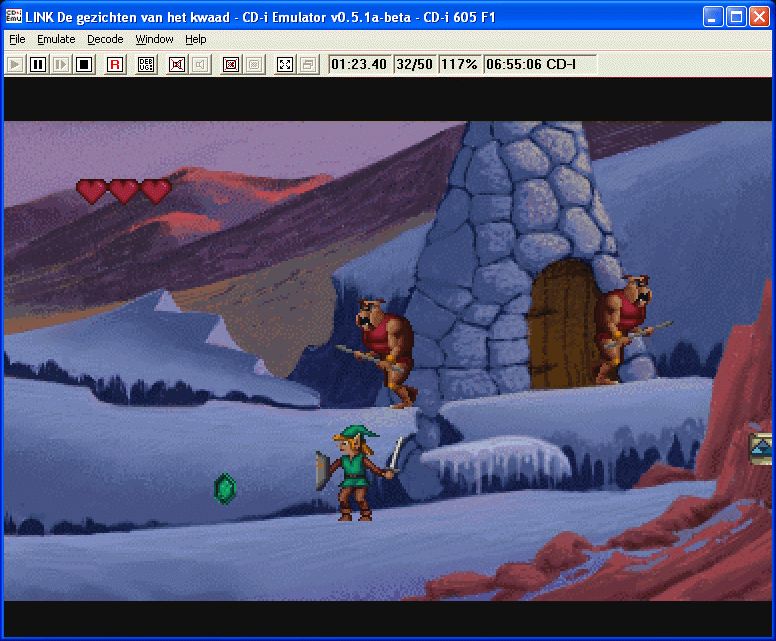Reset the emulator with the red R
This screenshot has width=776, height=641.
pyautogui.click(x=115, y=64)
